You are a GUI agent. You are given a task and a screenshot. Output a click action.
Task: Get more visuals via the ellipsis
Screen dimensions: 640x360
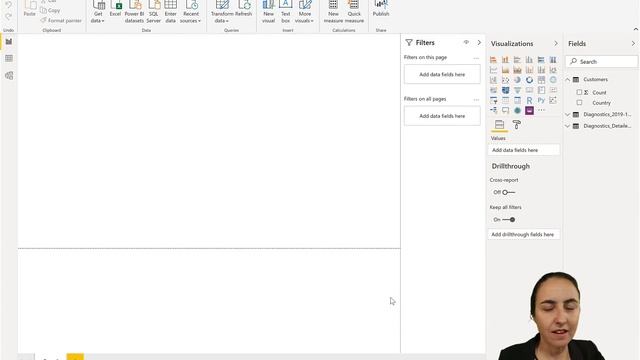tap(542, 110)
